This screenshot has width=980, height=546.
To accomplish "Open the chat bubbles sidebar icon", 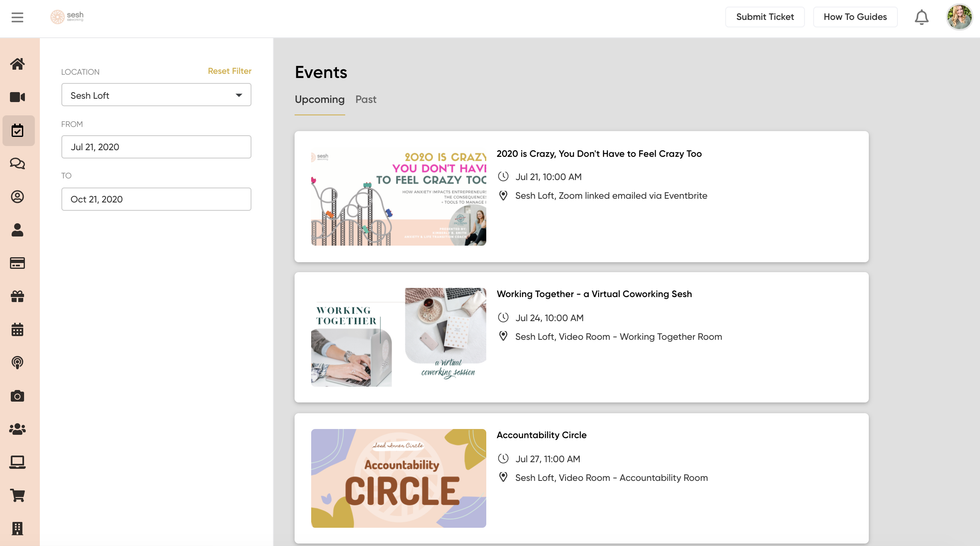I will coord(17,164).
